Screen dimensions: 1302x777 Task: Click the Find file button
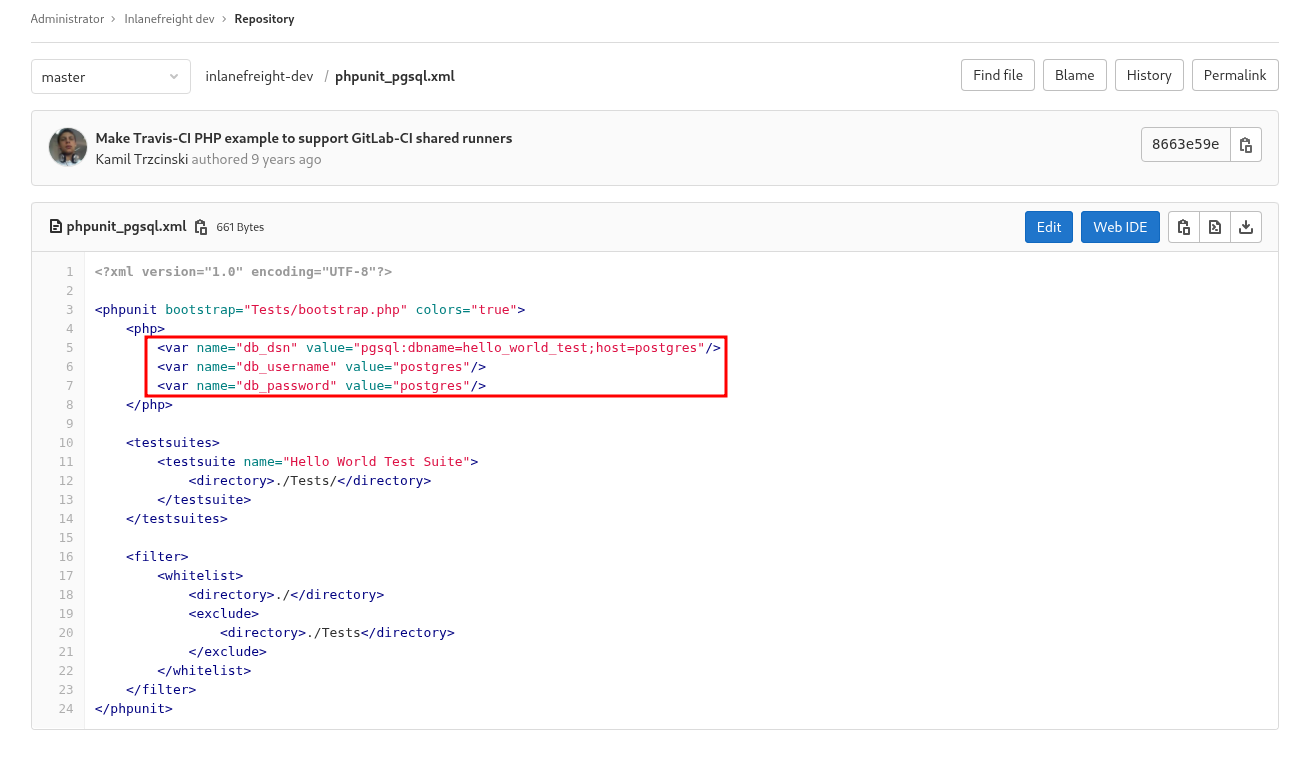click(997, 75)
